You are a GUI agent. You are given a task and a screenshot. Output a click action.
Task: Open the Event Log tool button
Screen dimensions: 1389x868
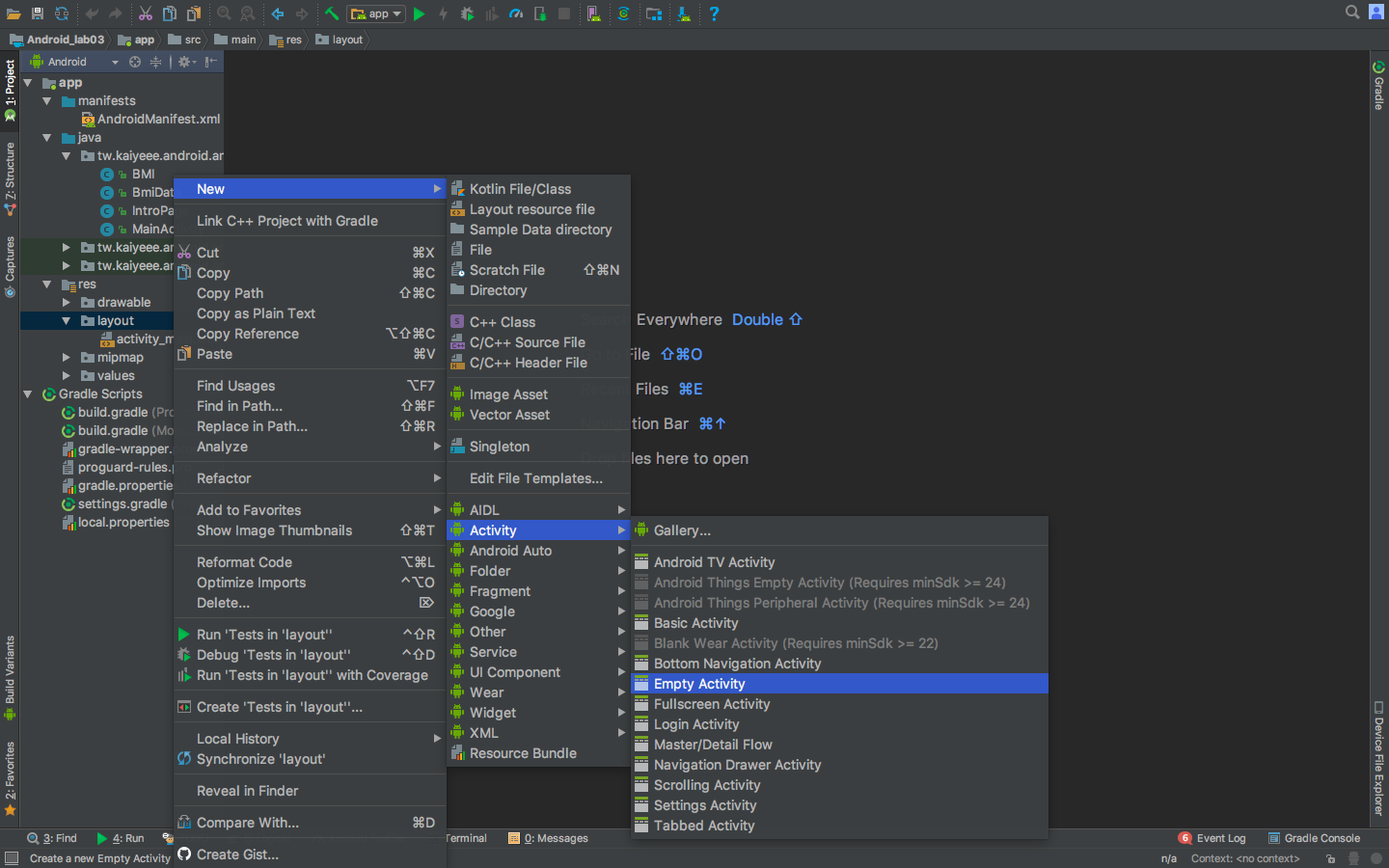(x=1212, y=838)
